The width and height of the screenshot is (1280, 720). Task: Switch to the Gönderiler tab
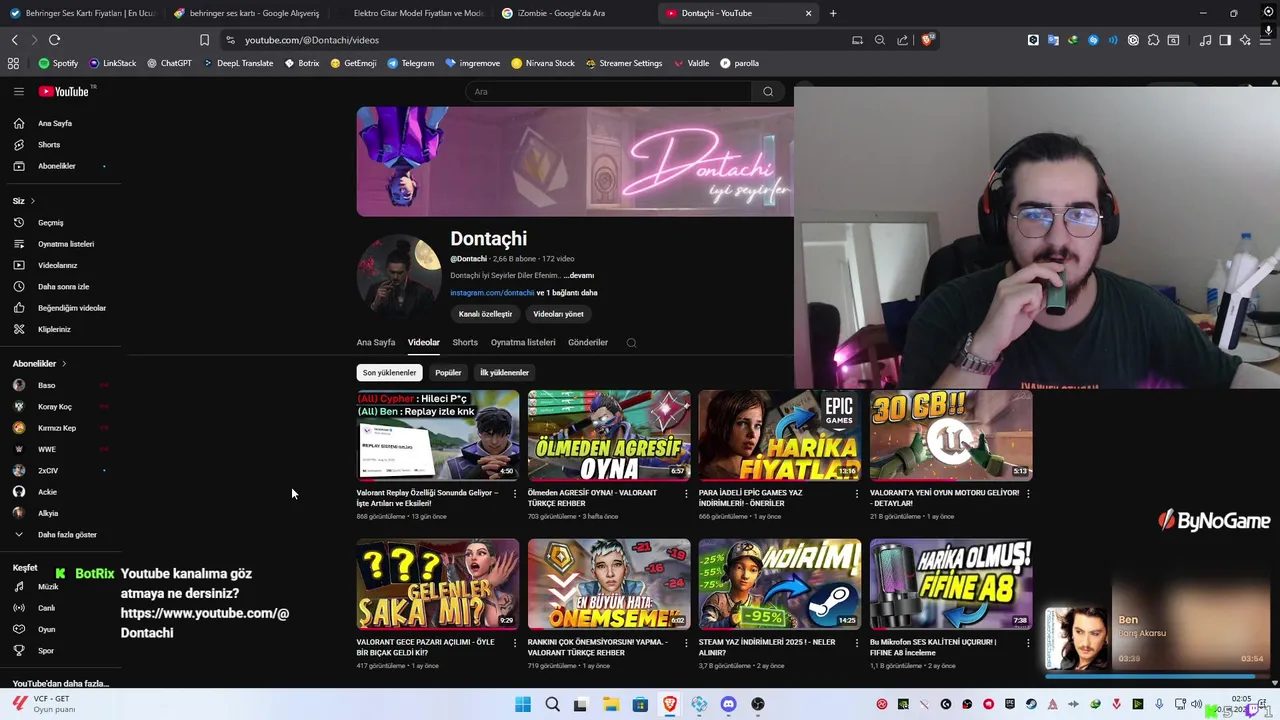(588, 342)
